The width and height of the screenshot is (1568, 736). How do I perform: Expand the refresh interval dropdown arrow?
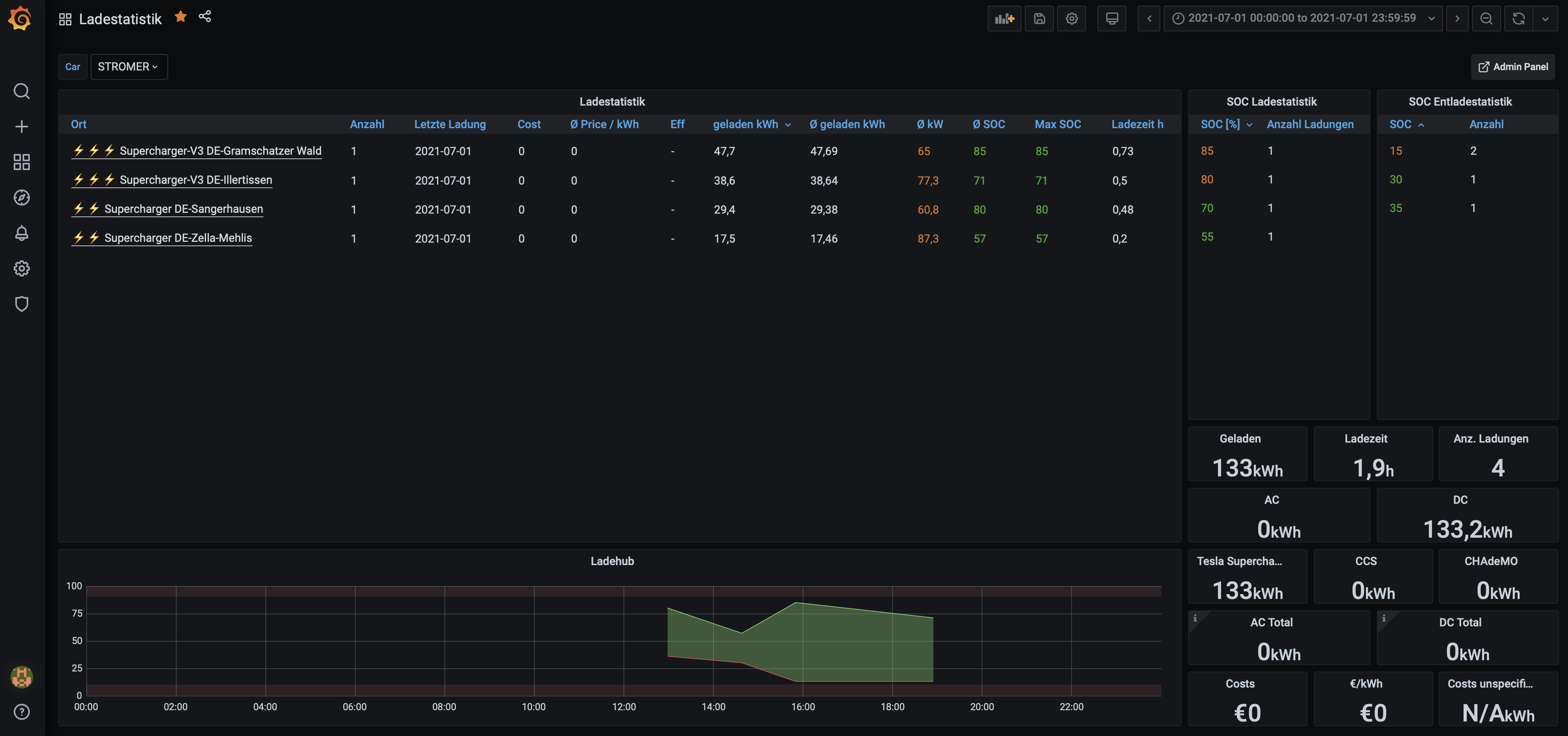tap(1545, 18)
